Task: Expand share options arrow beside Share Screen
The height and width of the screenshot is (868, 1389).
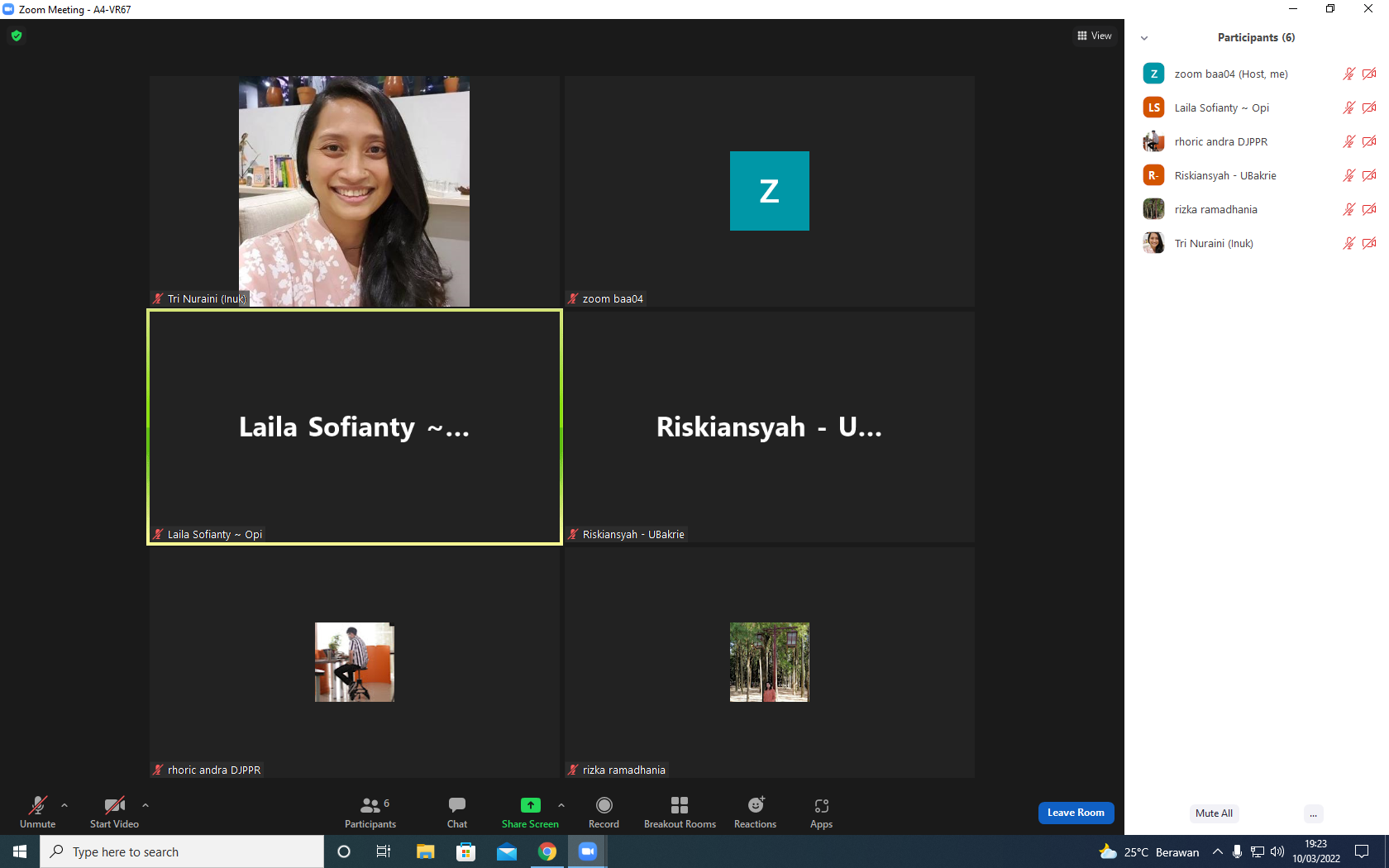Action: (x=561, y=805)
